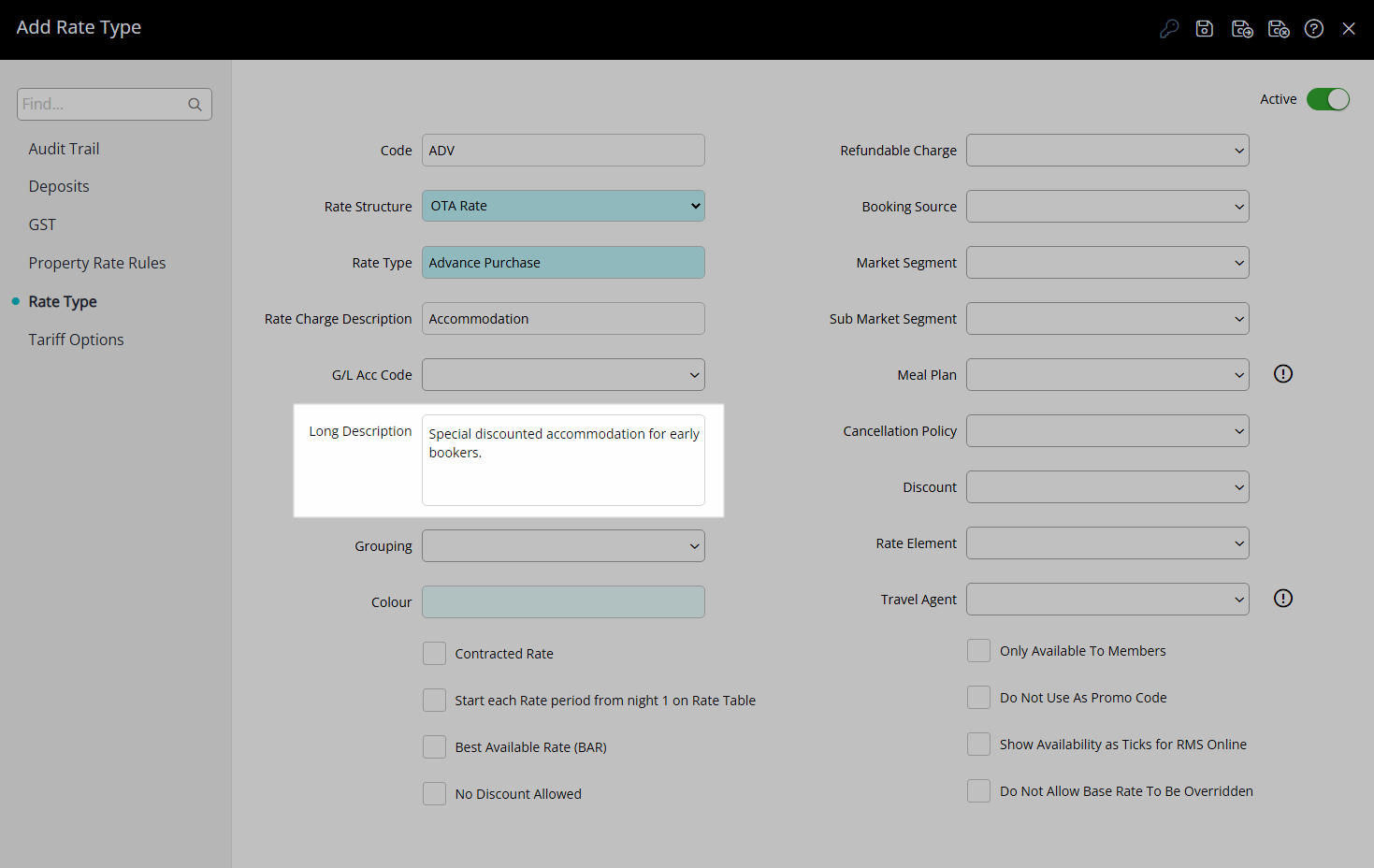Open the Booking Source dropdown
1374x868 pixels.
[x=1107, y=207]
